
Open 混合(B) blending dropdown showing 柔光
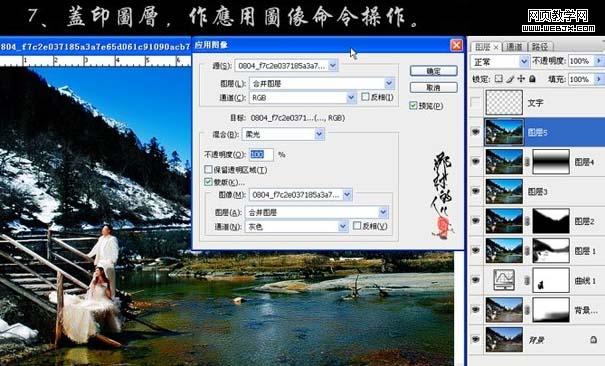click(319, 134)
